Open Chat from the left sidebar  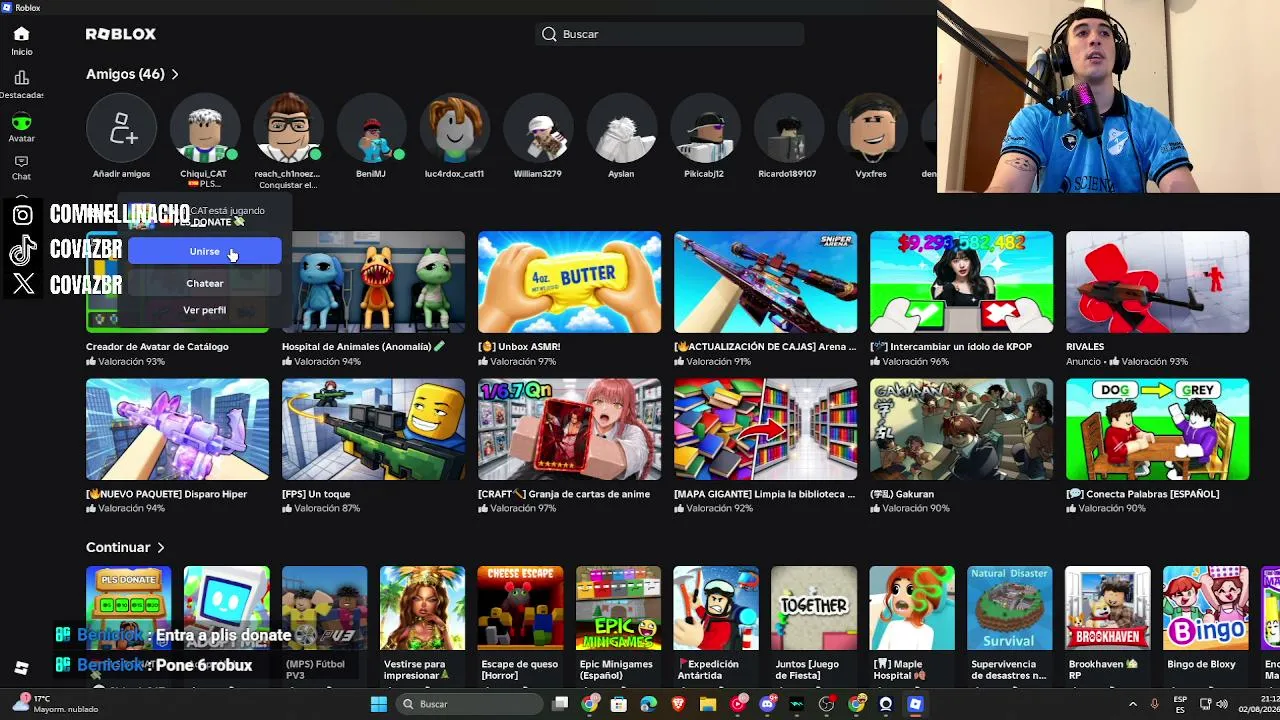coord(21,167)
